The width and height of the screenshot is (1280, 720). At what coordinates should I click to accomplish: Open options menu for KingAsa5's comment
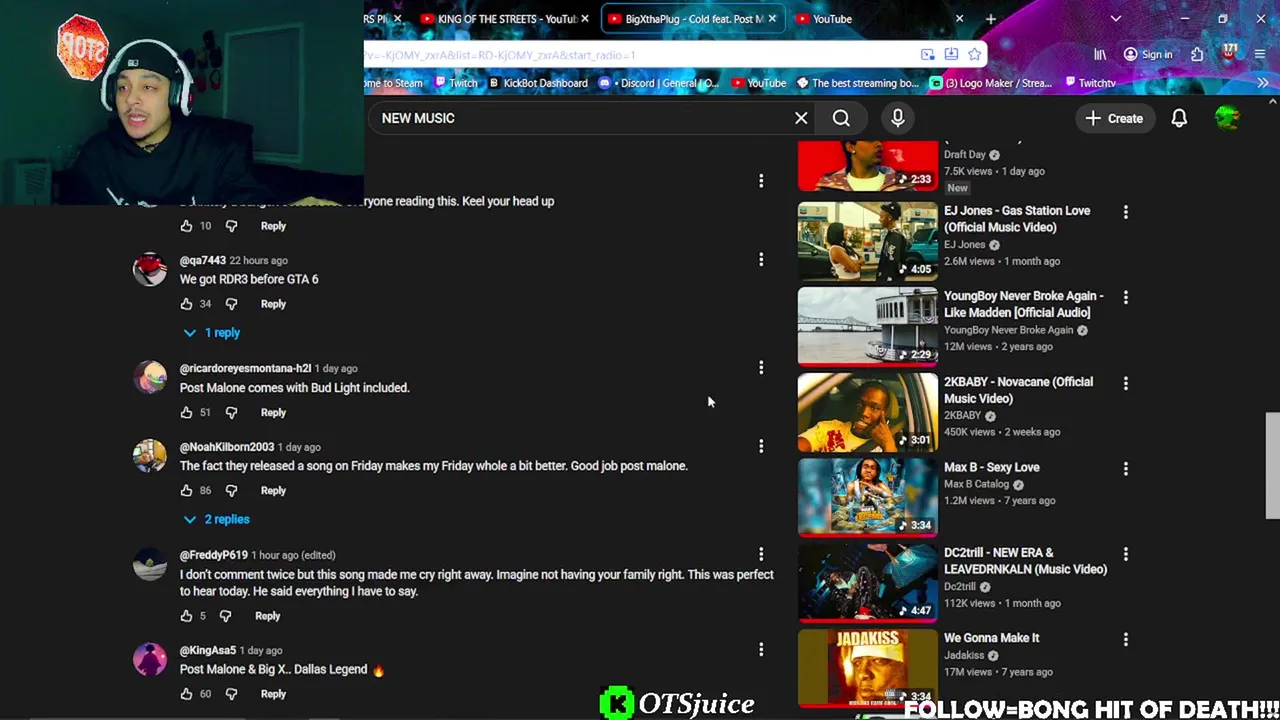coord(761,650)
